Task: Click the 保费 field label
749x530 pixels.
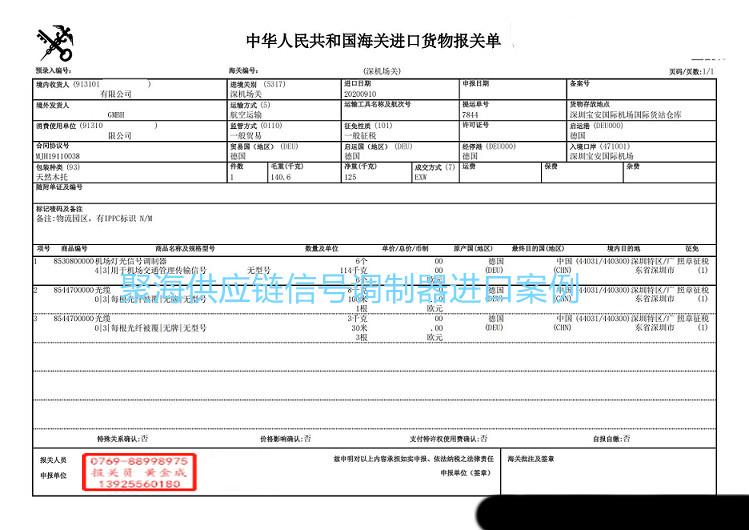Action: tap(551, 166)
